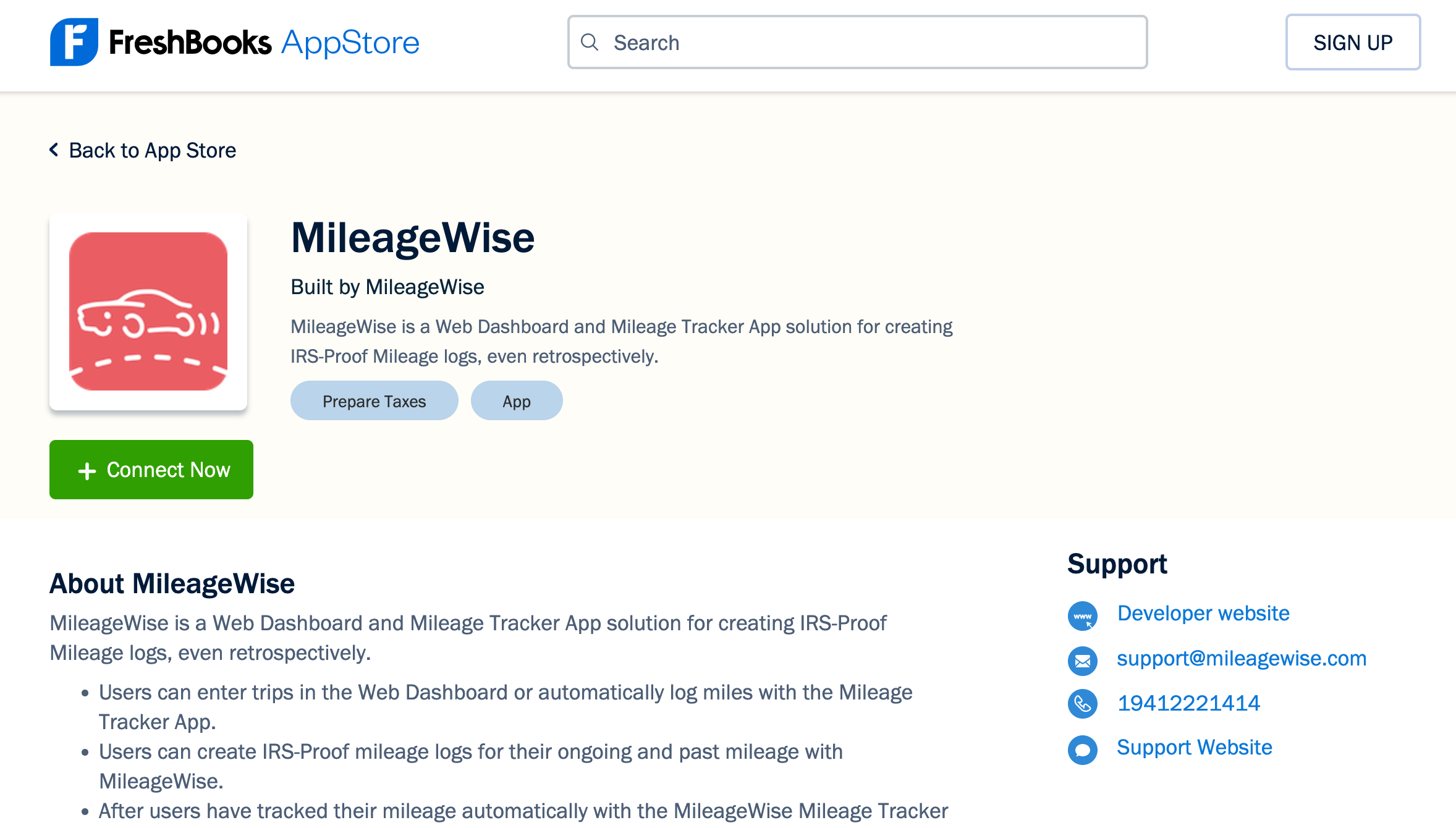1456x828 pixels.
Task: Click the Support section heading
Action: click(x=1117, y=564)
